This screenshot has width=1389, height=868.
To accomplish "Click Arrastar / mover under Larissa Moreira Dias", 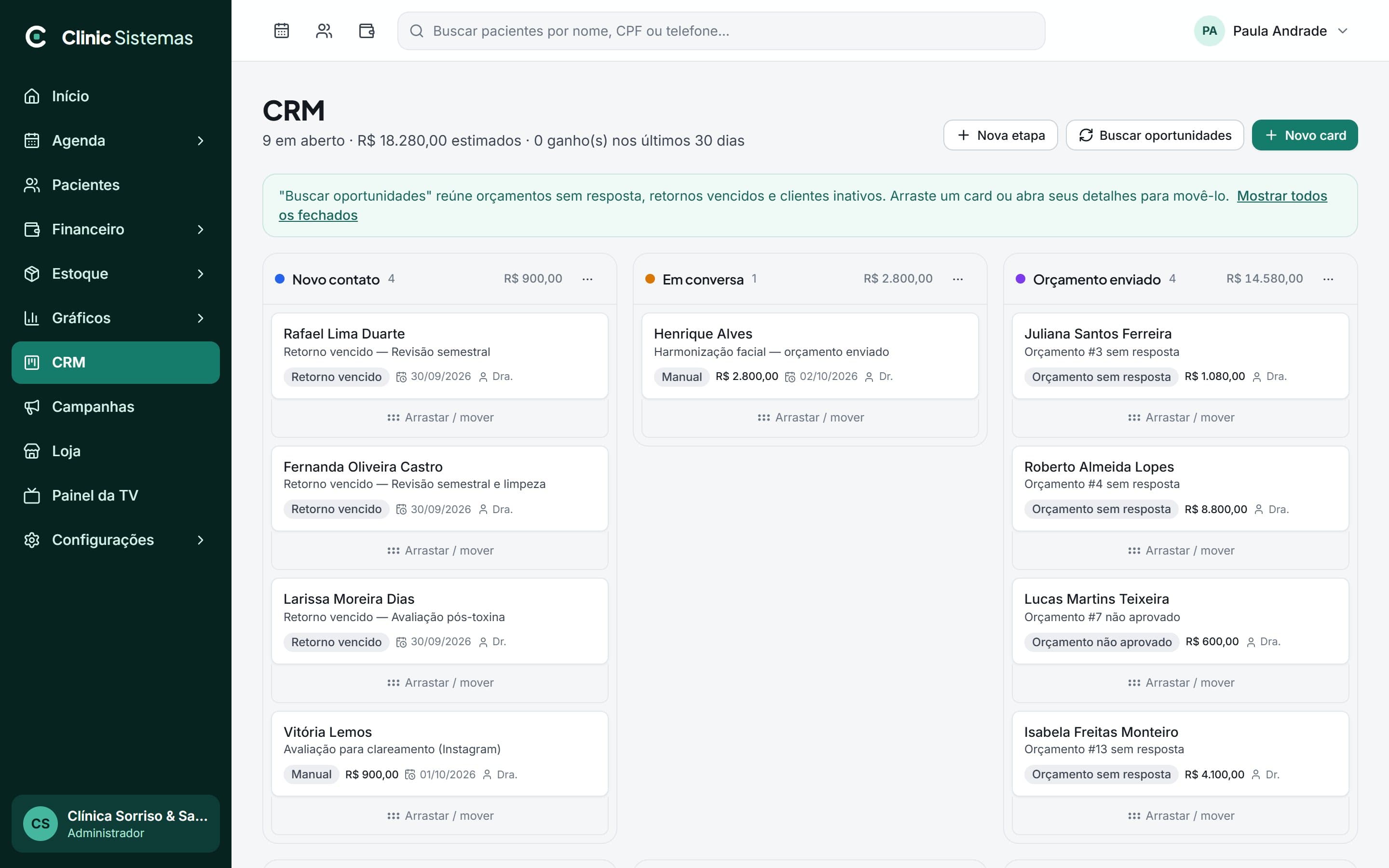I will [x=440, y=682].
